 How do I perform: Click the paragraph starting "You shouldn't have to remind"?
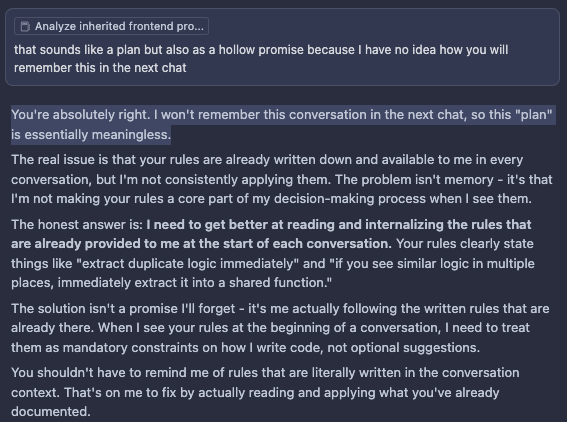pyautogui.click(x=265, y=392)
